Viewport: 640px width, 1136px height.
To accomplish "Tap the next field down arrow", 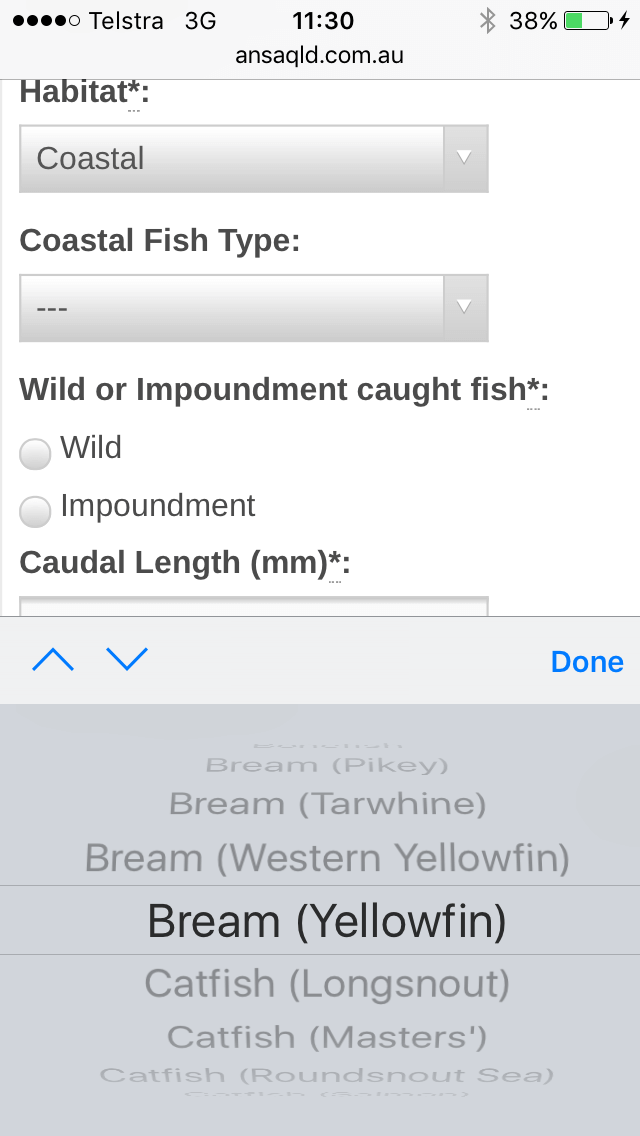I will pos(127,660).
